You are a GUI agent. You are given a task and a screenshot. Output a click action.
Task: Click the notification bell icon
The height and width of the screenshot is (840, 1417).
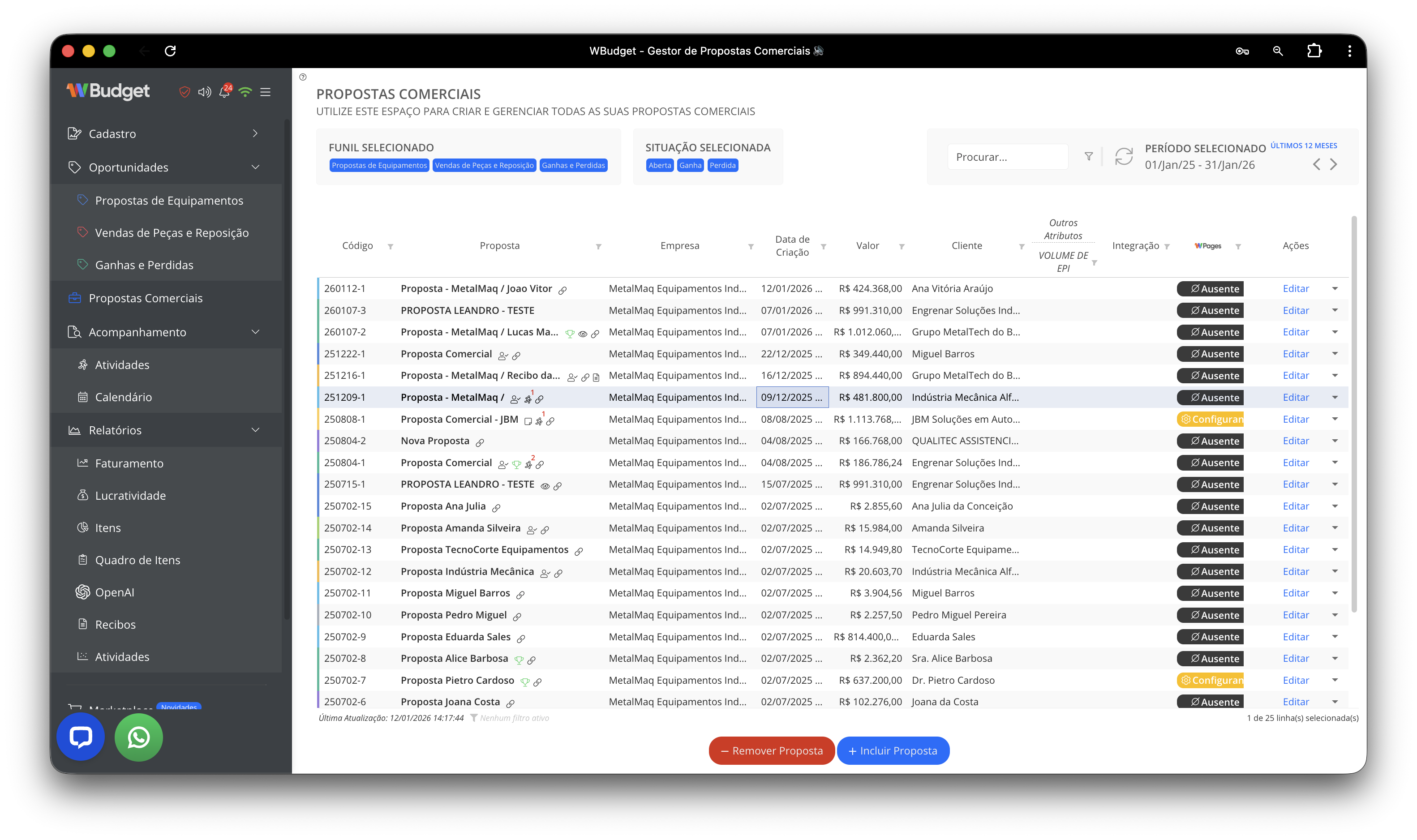pos(224,92)
